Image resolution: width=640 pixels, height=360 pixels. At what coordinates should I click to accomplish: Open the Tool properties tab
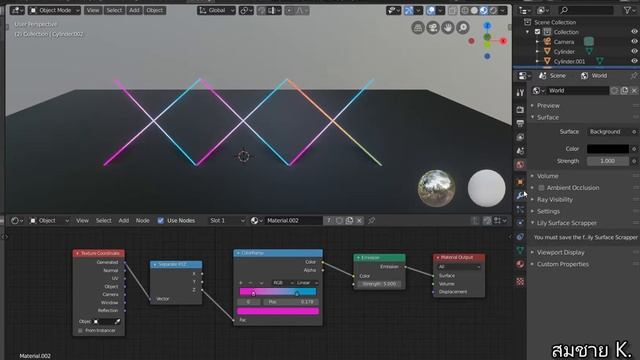pyautogui.click(x=520, y=93)
